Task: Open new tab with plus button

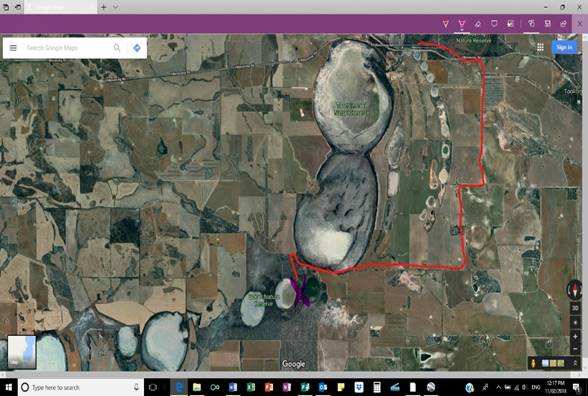Action: point(104,7)
